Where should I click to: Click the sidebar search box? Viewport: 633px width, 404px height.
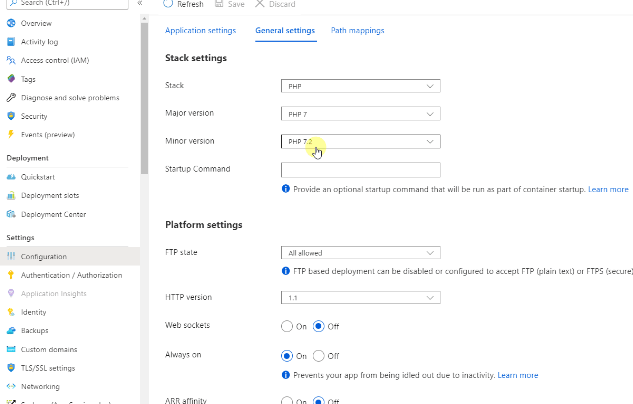point(68,4)
